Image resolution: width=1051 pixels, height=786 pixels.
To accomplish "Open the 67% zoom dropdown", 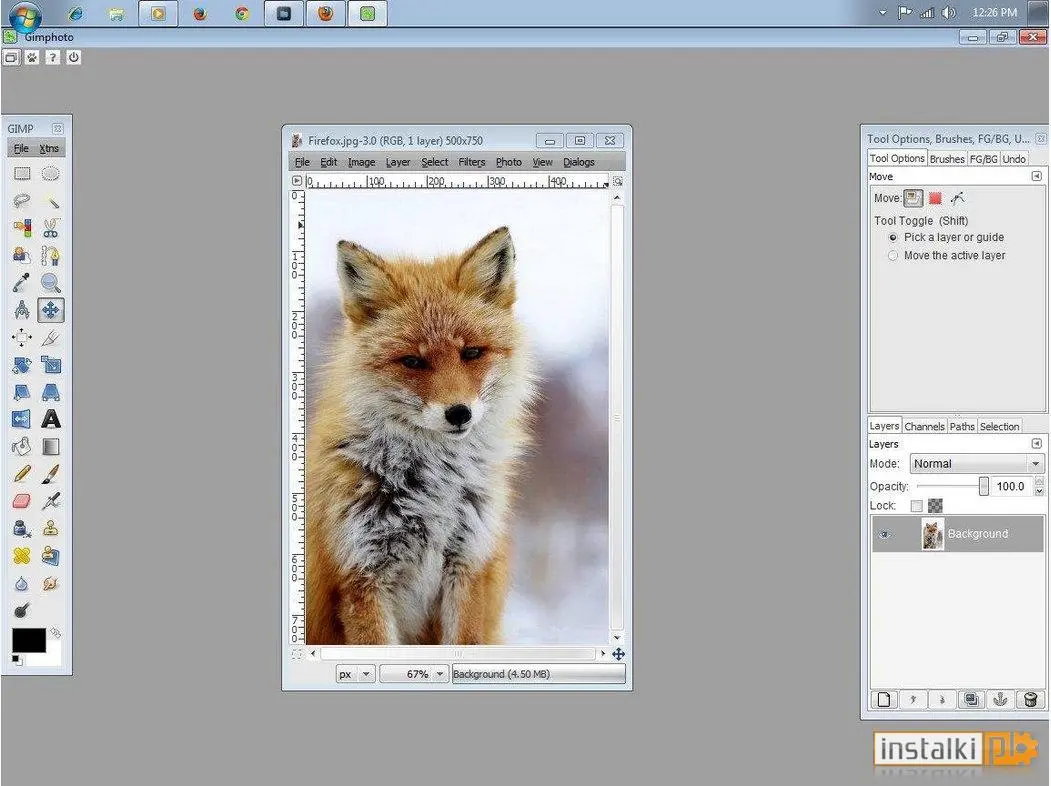I will pyautogui.click(x=413, y=674).
